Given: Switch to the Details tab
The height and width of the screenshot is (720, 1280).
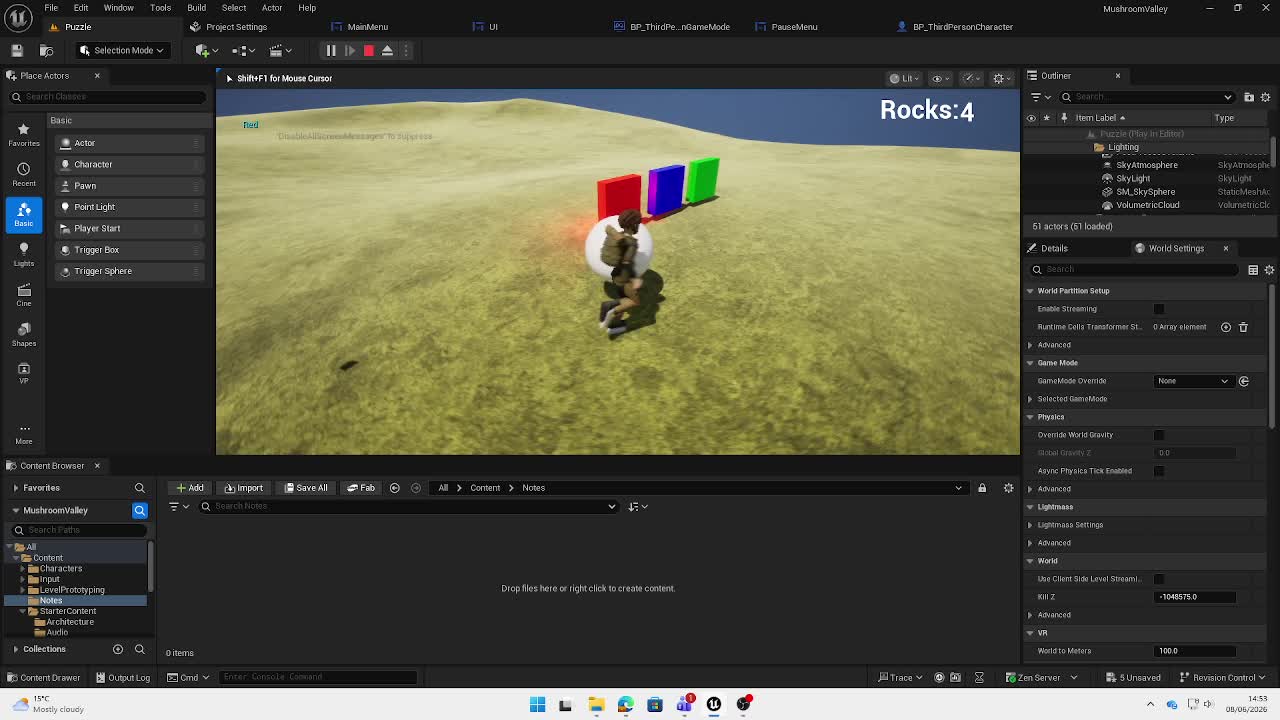Looking at the screenshot, I should (x=1048, y=248).
